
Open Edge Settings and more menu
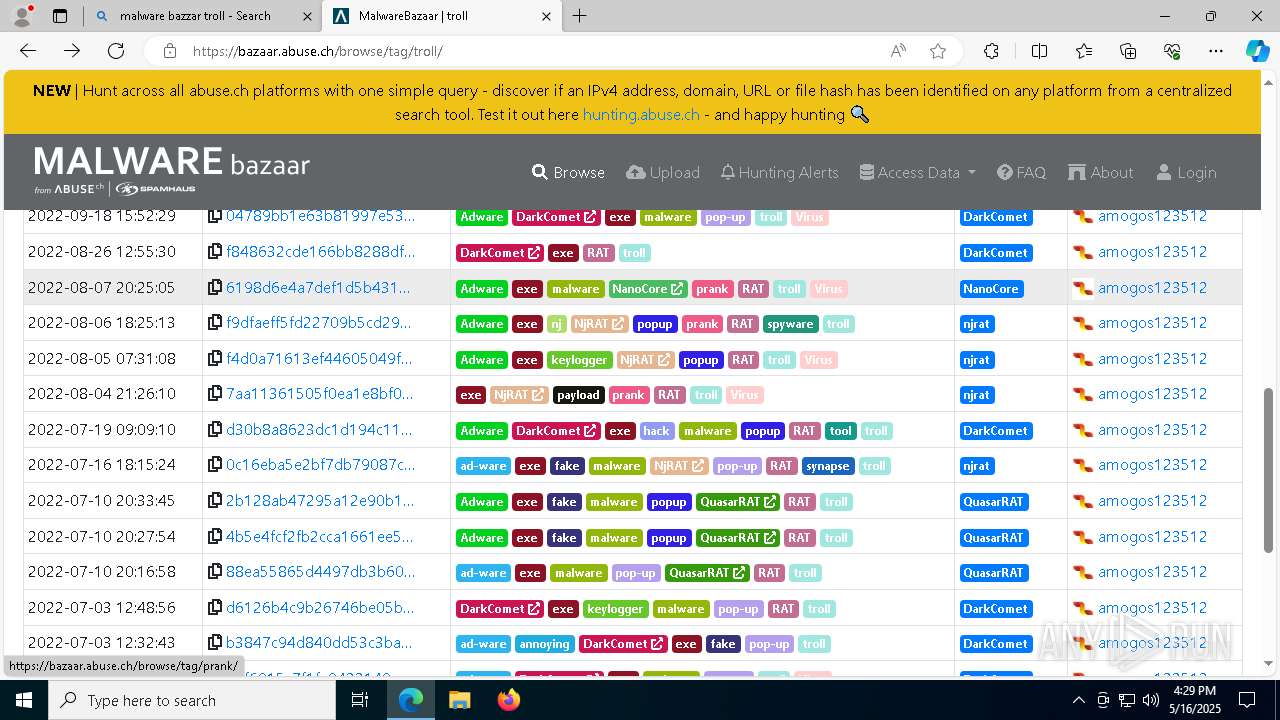[1216, 51]
